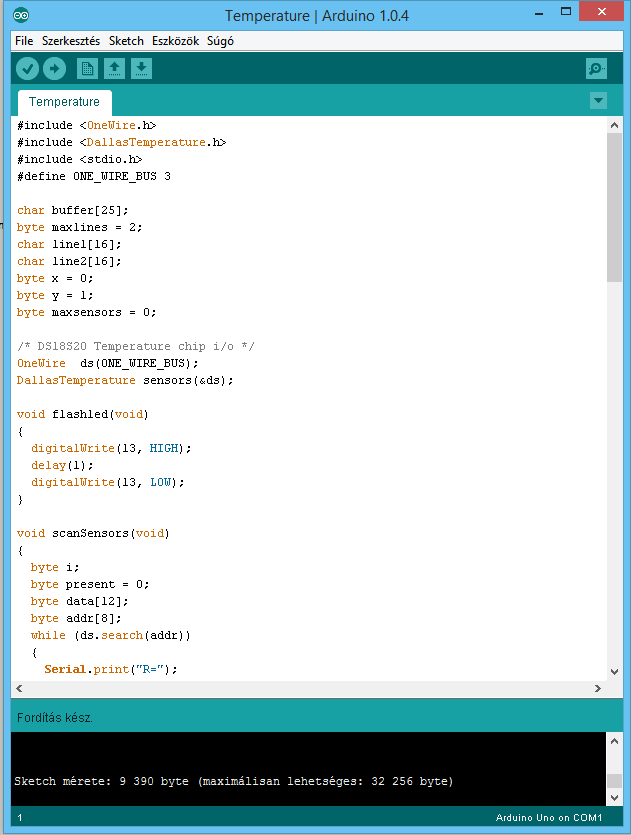Open a sketch using the Open icon
Viewport: 631px width, 835px height.
(115, 68)
